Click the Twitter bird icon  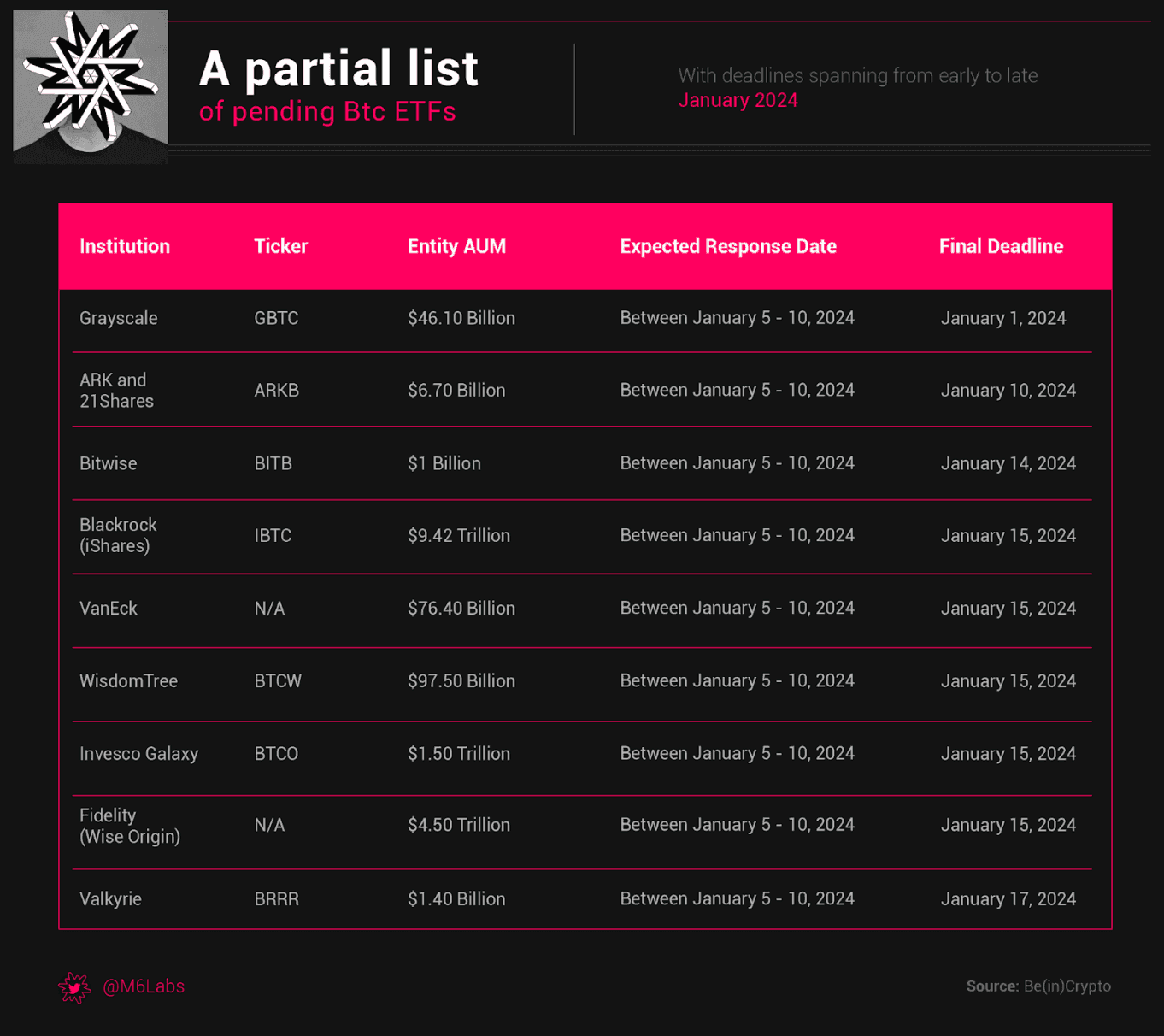tap(74, 987)
